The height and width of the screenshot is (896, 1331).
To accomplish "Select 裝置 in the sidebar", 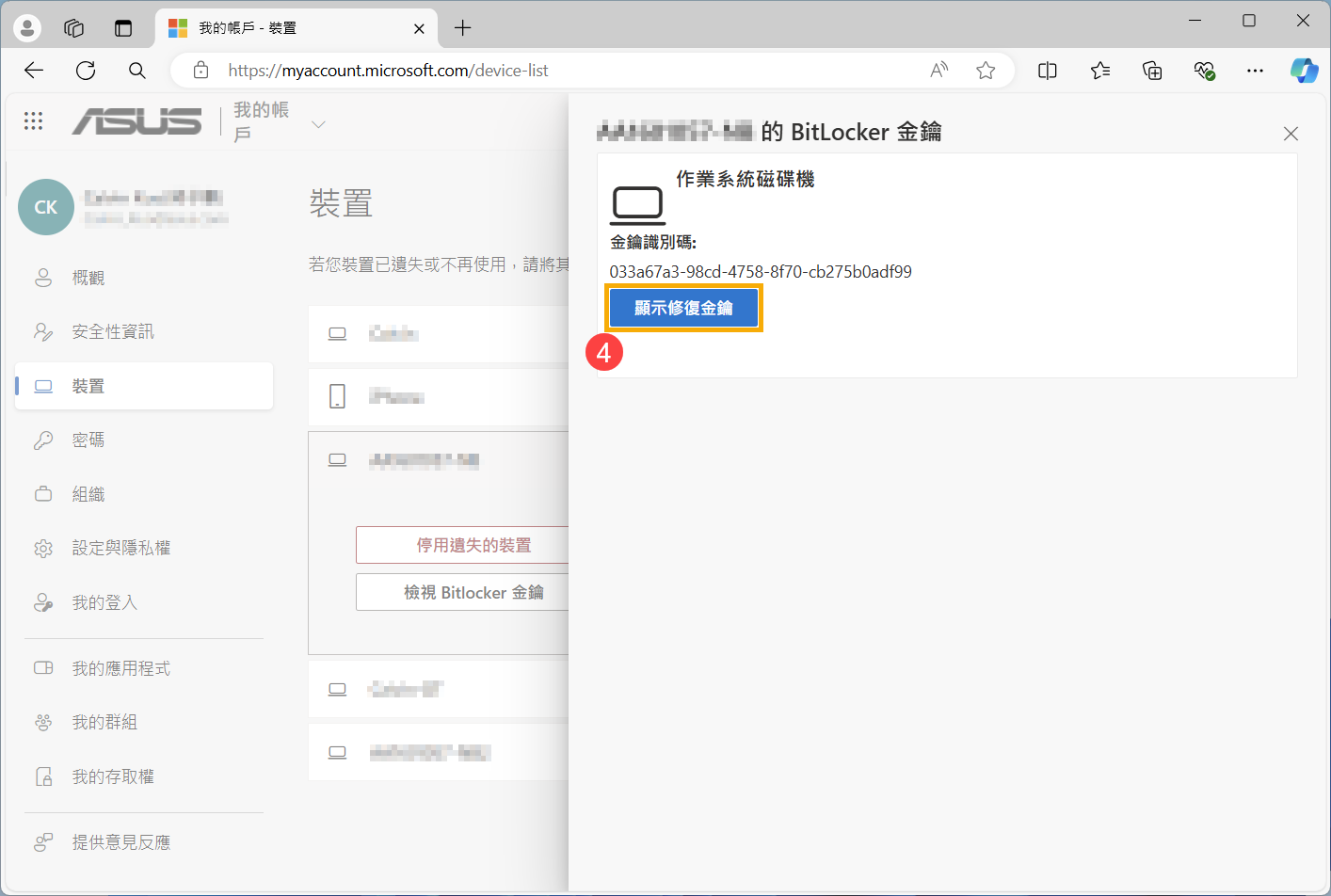I will point(144,386).
